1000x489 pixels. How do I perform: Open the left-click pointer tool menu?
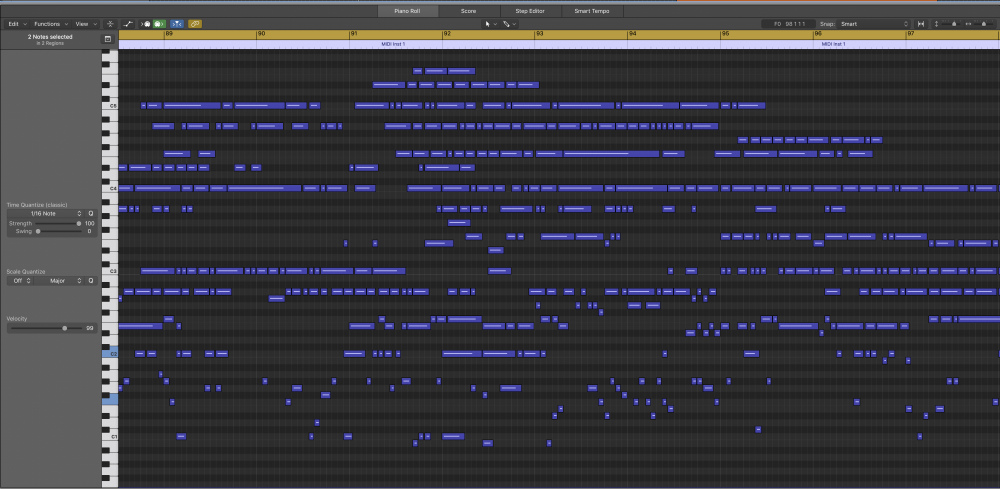[489, 23]
